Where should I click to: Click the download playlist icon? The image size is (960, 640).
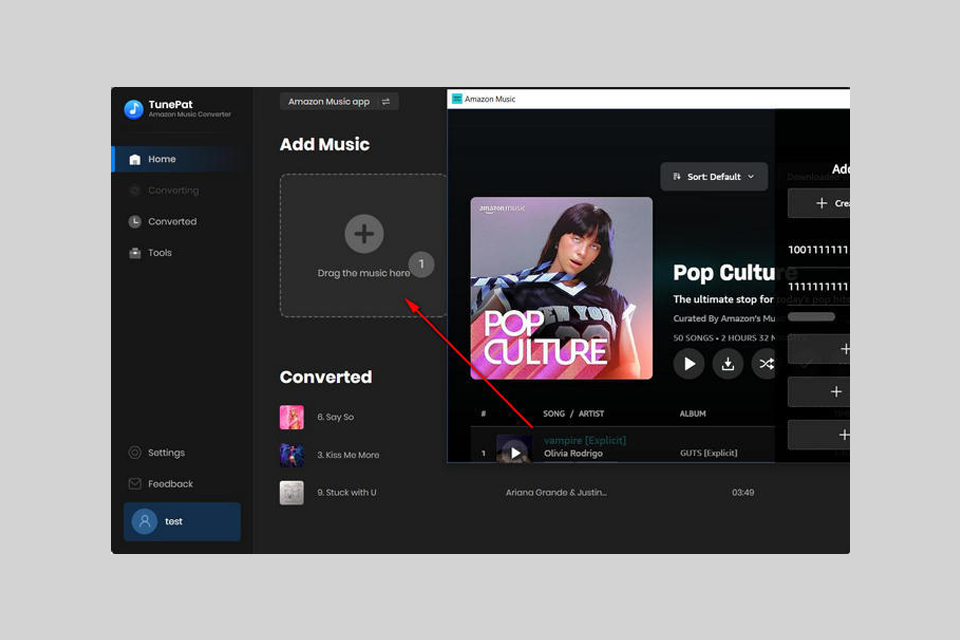pyautogui.click(x=728, y=364)
